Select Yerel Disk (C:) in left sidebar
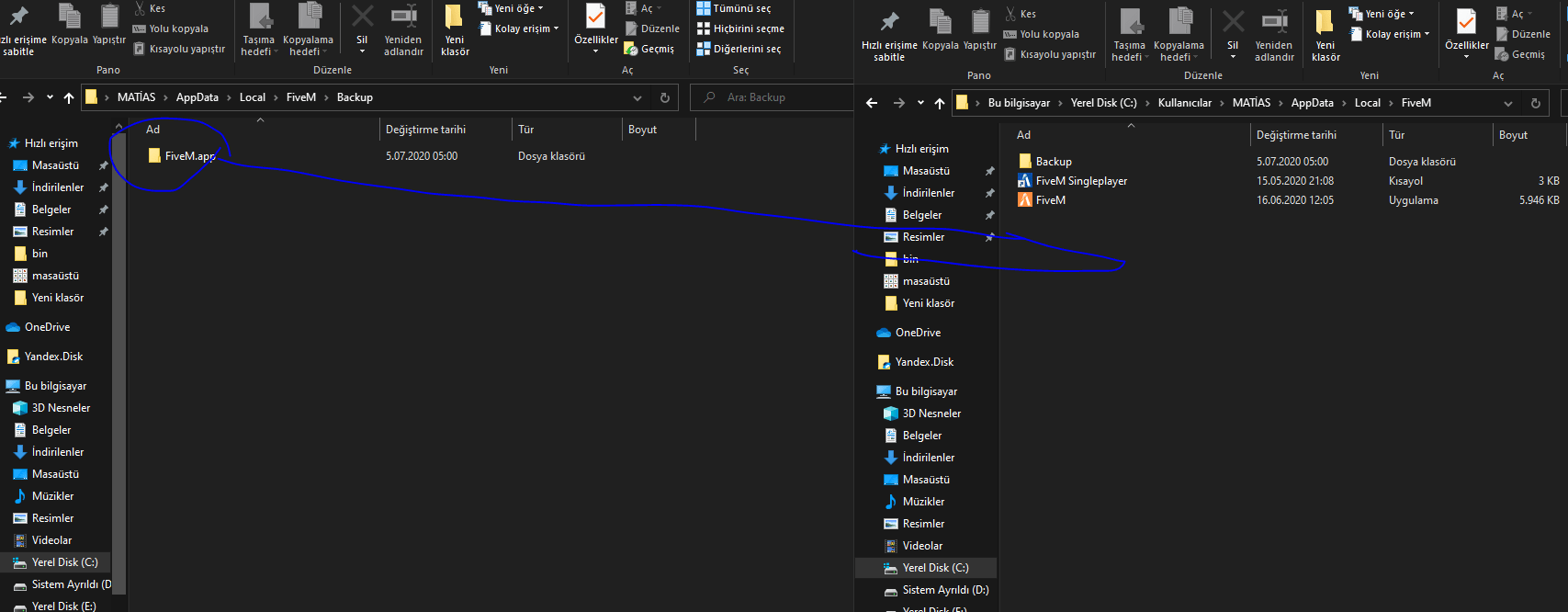1568x612 pixels. click(56, 562)
